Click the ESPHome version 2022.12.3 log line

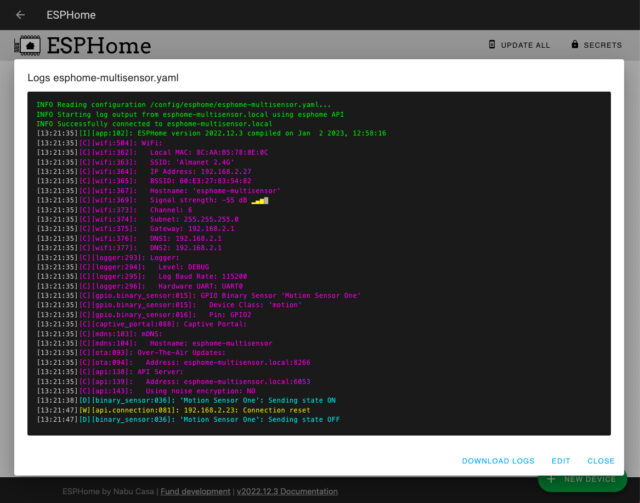click(x=211, y=134)
